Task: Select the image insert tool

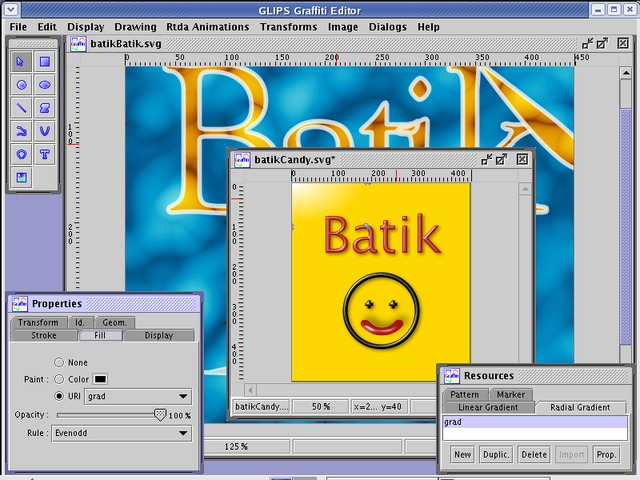Action: (x=21, y=178)
